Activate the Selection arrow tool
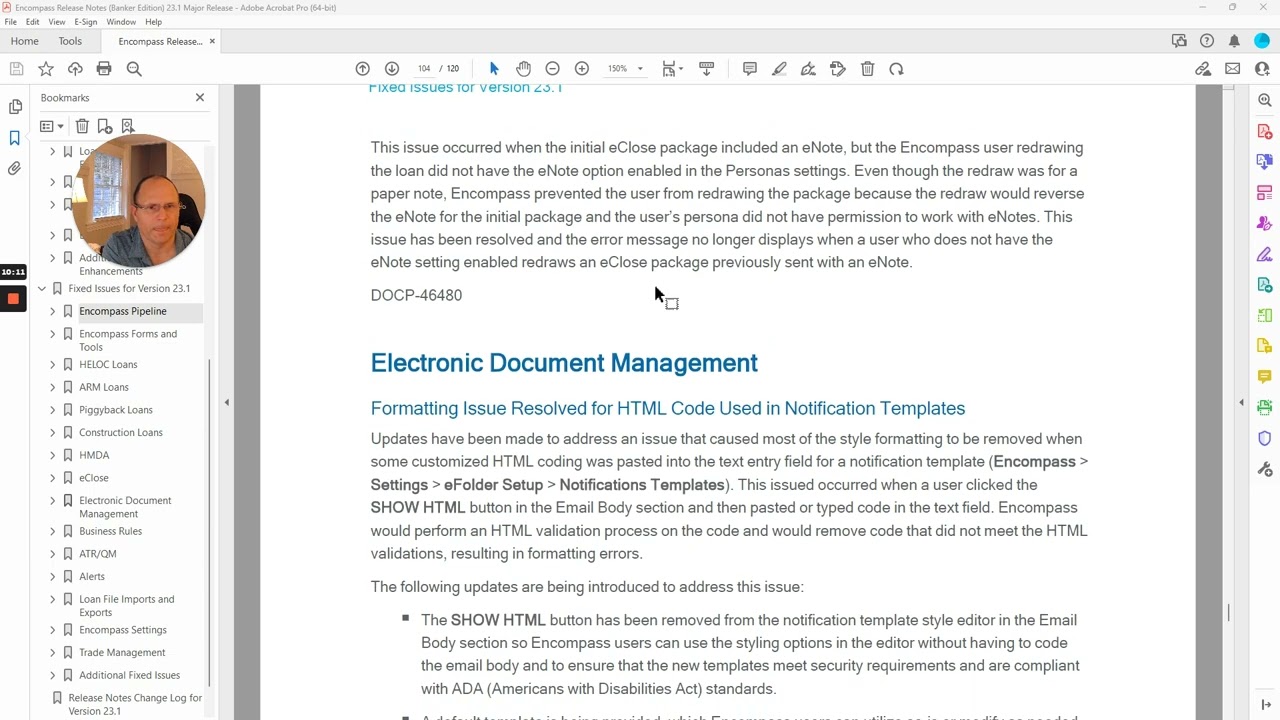 [494, 69]
